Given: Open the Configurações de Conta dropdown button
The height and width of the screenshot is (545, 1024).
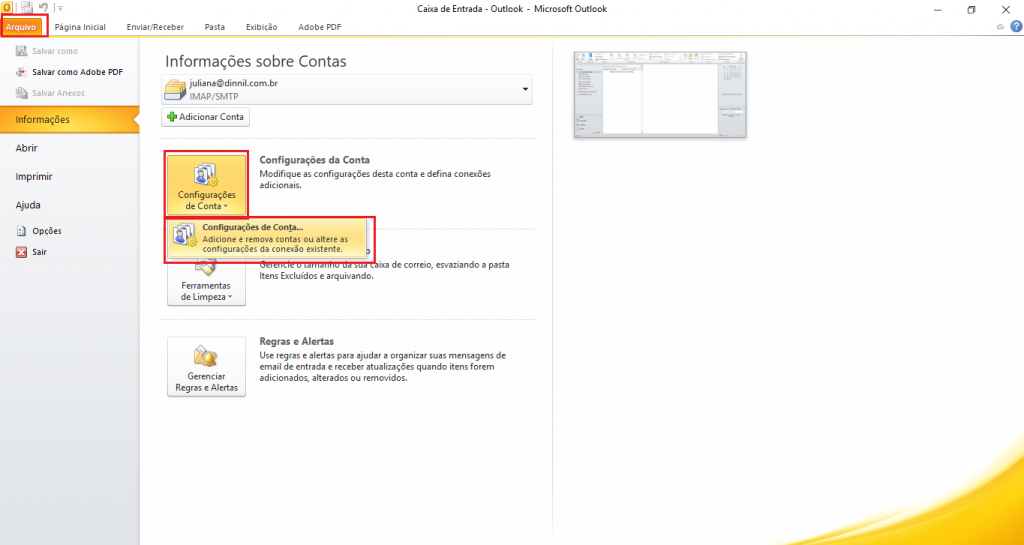Looking at the screenshot, I should click(206, 185).
